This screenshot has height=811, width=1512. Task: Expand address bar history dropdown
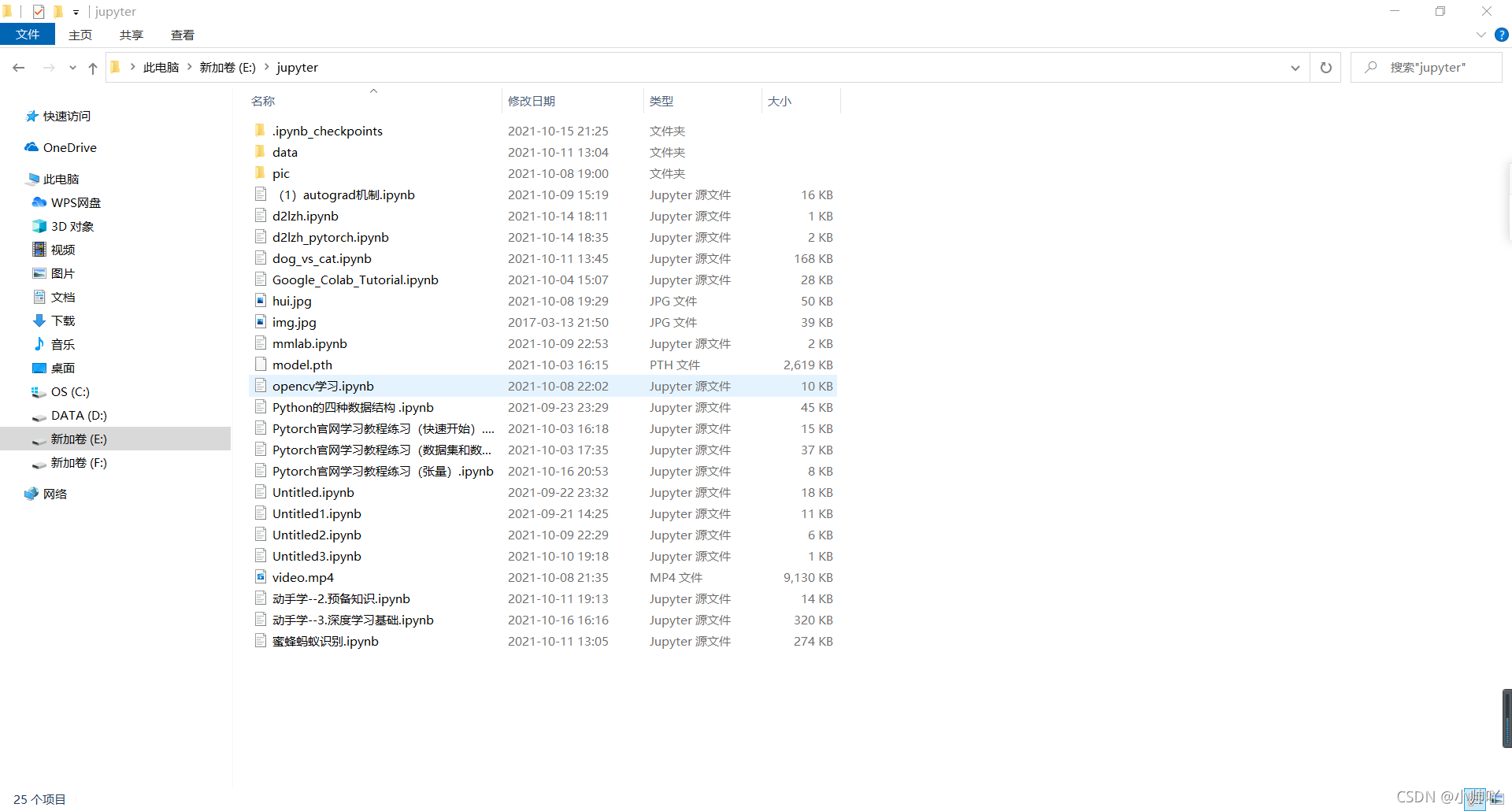[x=1295, y=68]
